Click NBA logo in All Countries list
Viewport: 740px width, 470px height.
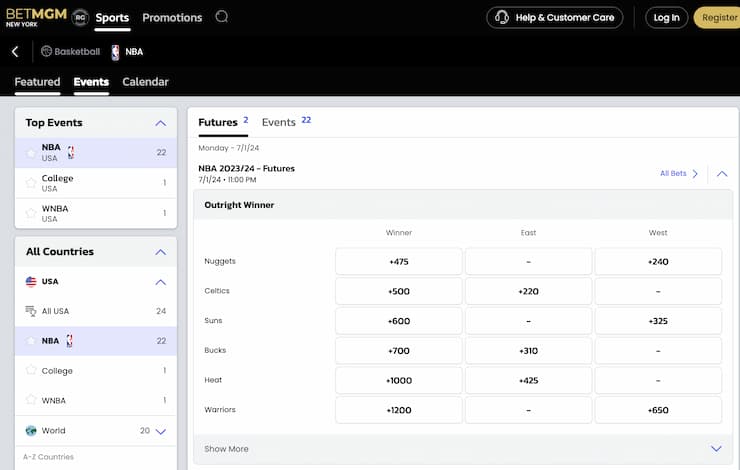(x=69, y=341)
